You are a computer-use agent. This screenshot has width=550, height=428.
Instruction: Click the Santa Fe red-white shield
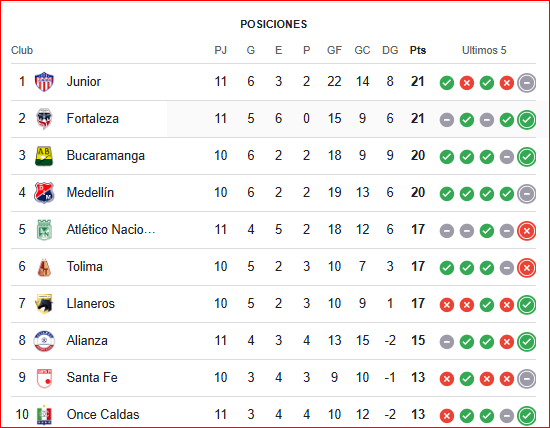(x=44, y=378)
